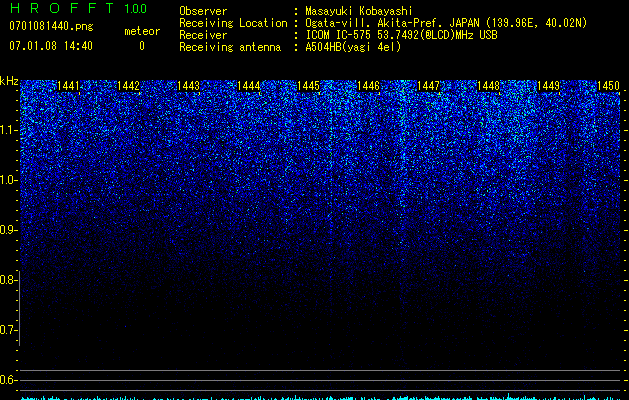Click the 0.8 kHz frequency axis label
The height and width of the screenshot is (400, 629).
pos(8,280)
